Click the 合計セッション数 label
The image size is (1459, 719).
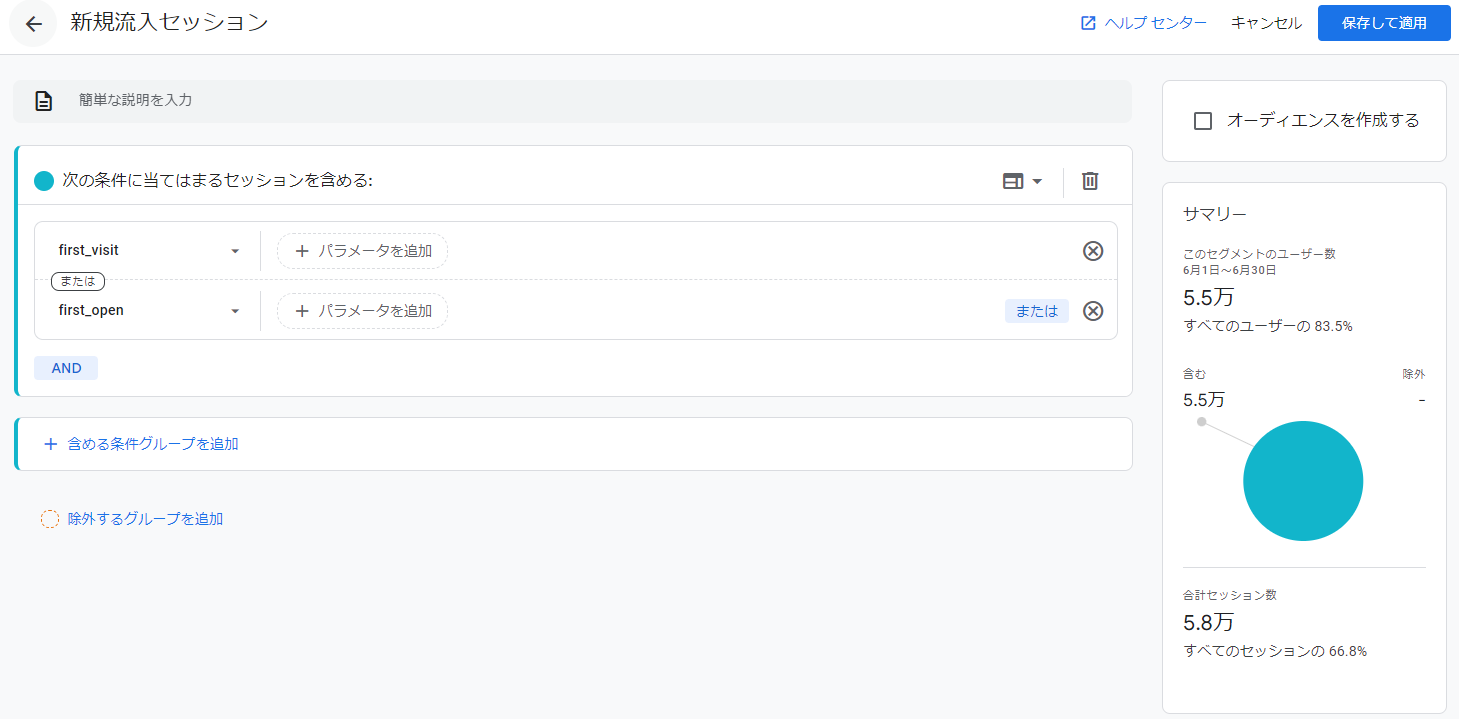click(x=1230, y=595)
